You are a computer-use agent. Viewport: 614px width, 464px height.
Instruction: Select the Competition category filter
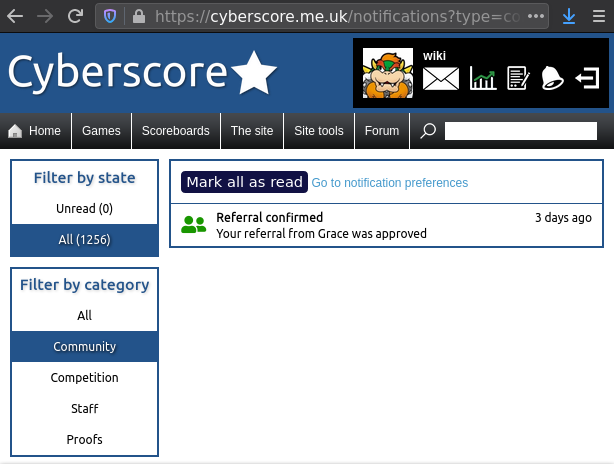point(85,377)
